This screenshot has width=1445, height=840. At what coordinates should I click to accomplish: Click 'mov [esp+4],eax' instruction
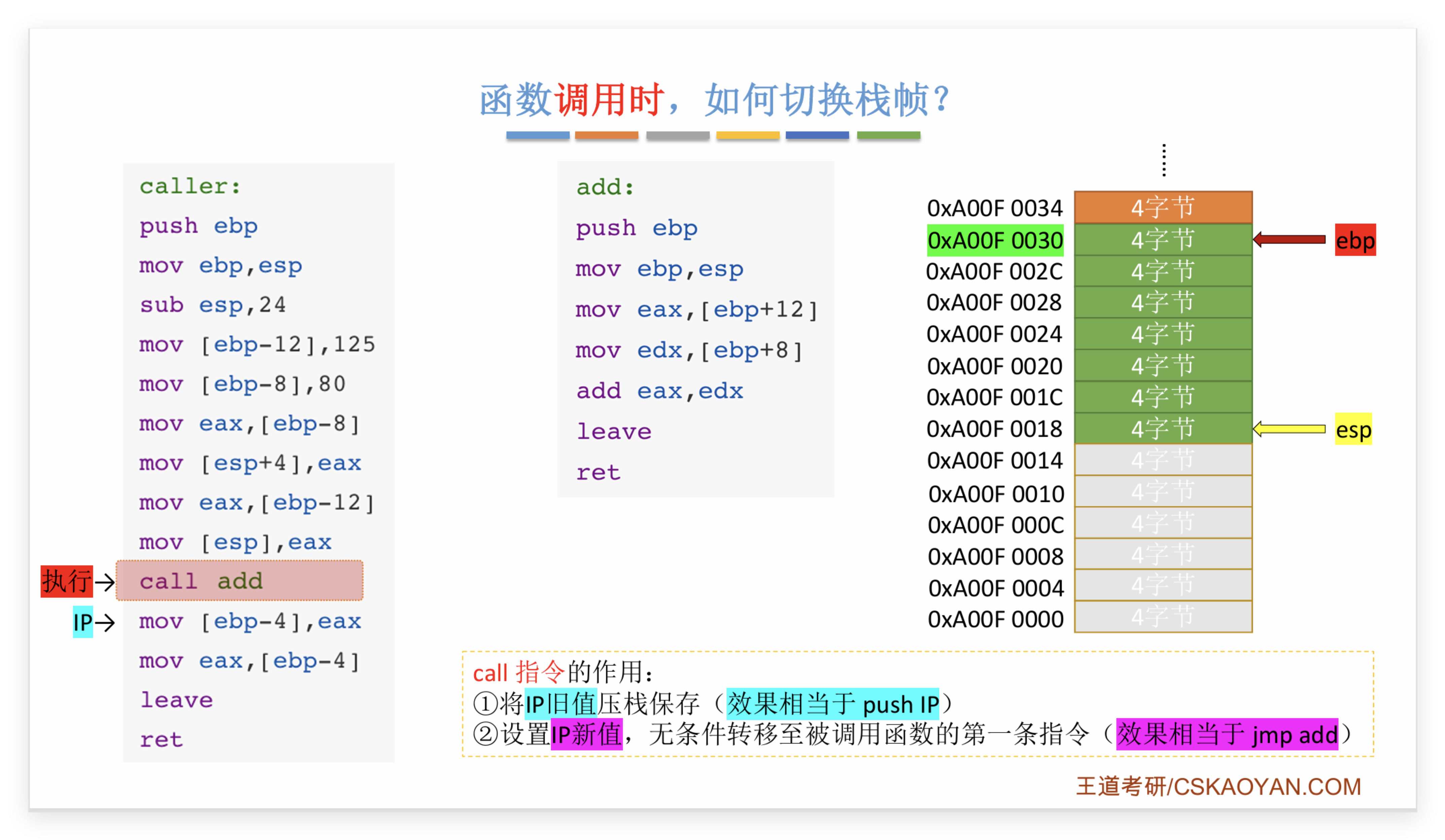[x=250, y=463]
